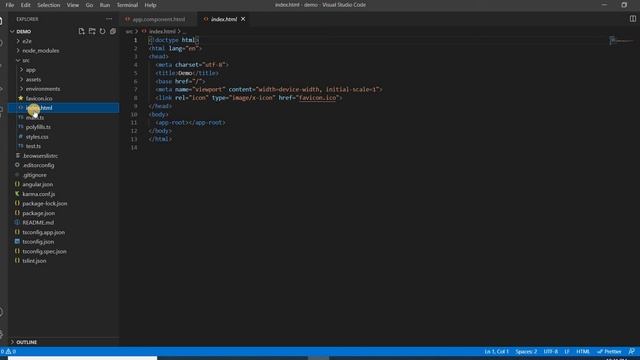
Task: Open .gitignore file
Action: coord(35,175)
